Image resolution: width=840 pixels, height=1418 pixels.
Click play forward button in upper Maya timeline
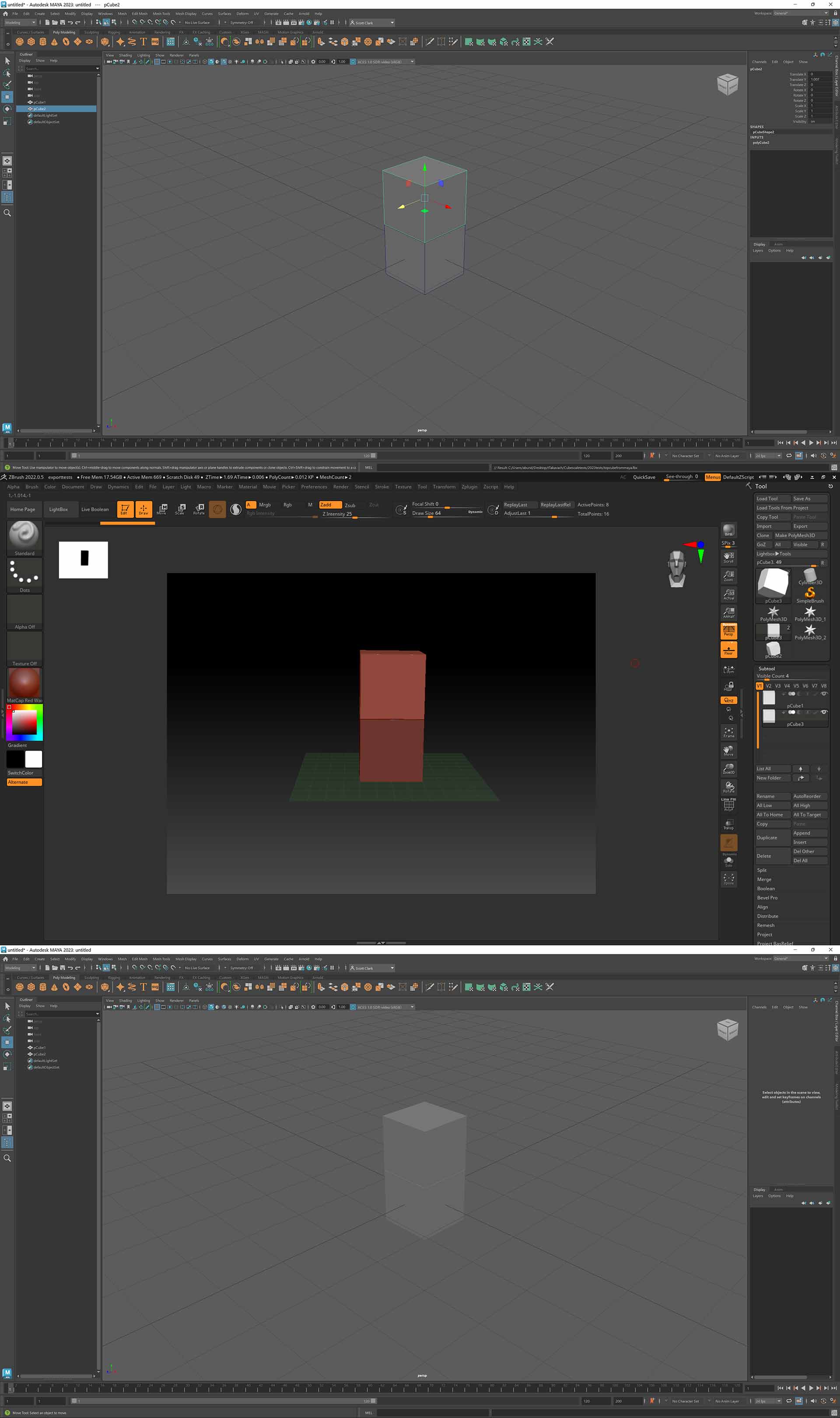pyautogui.click(x=811, y=442)
